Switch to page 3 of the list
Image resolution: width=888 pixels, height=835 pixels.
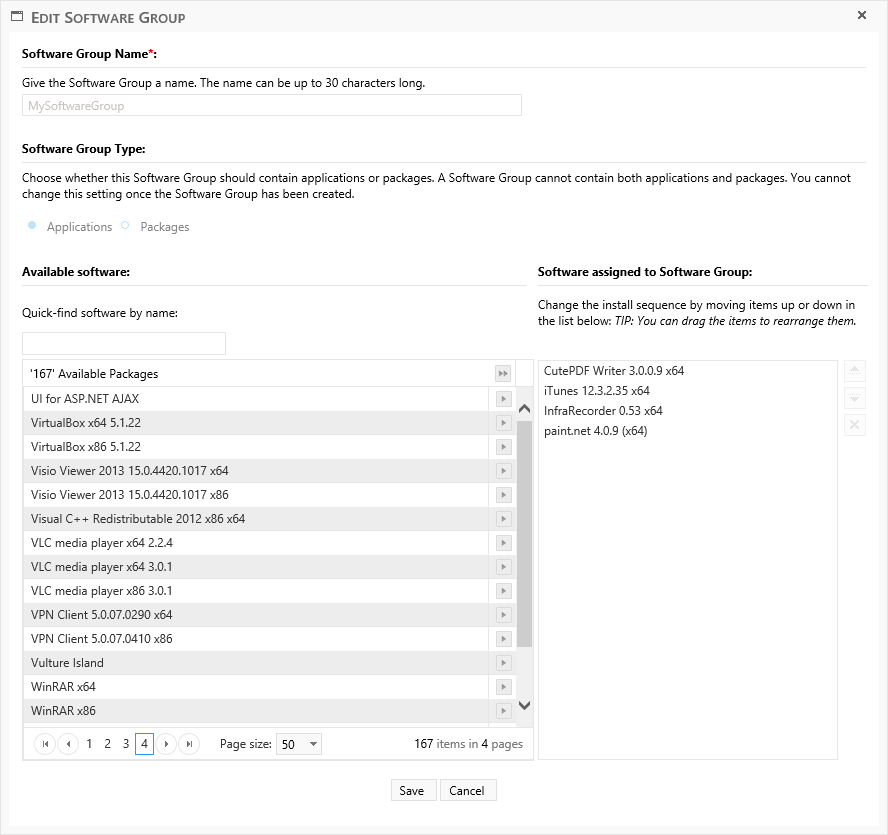pyautogui.click(x=126, y=744)
